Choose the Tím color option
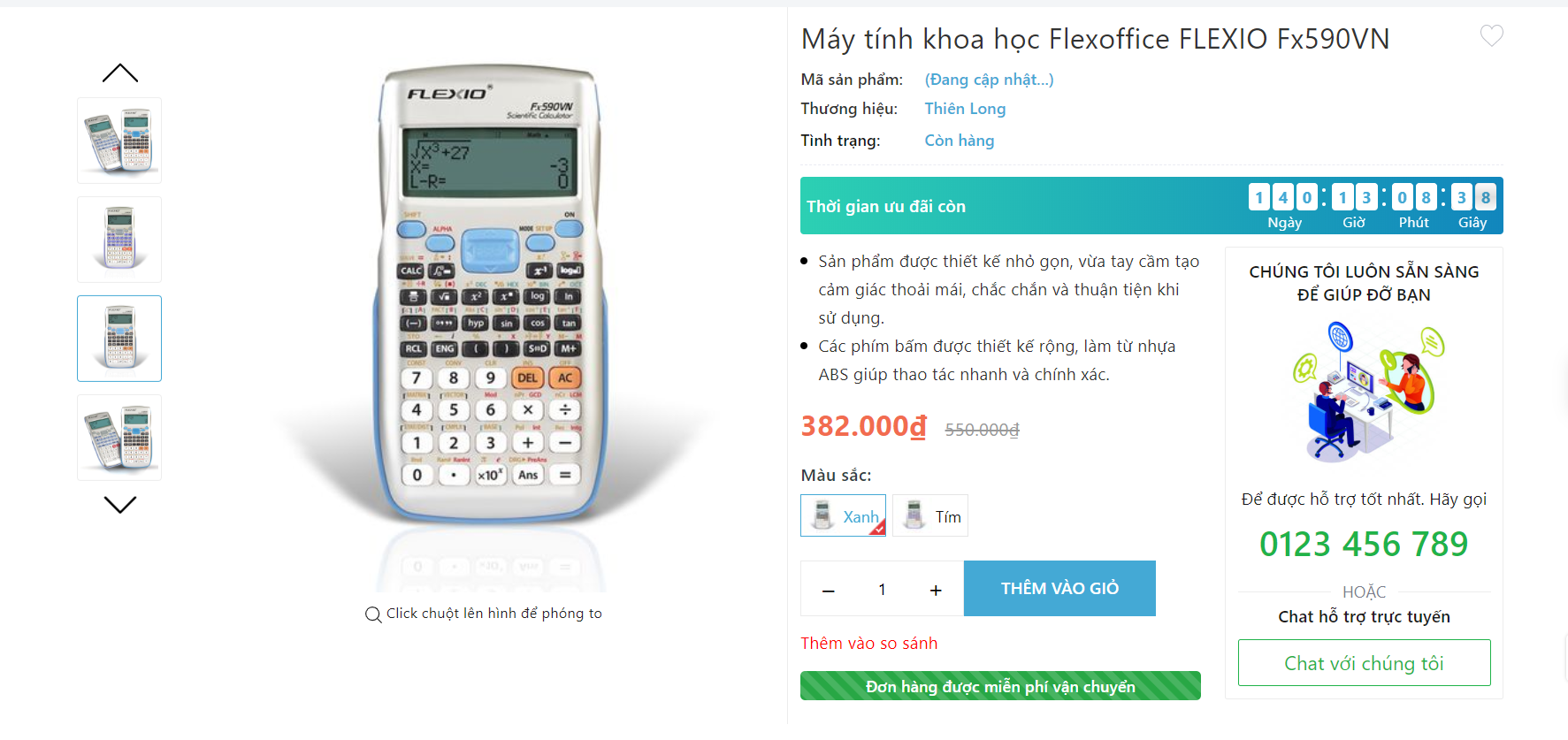The image size is (1568, 740). point(930,516)
